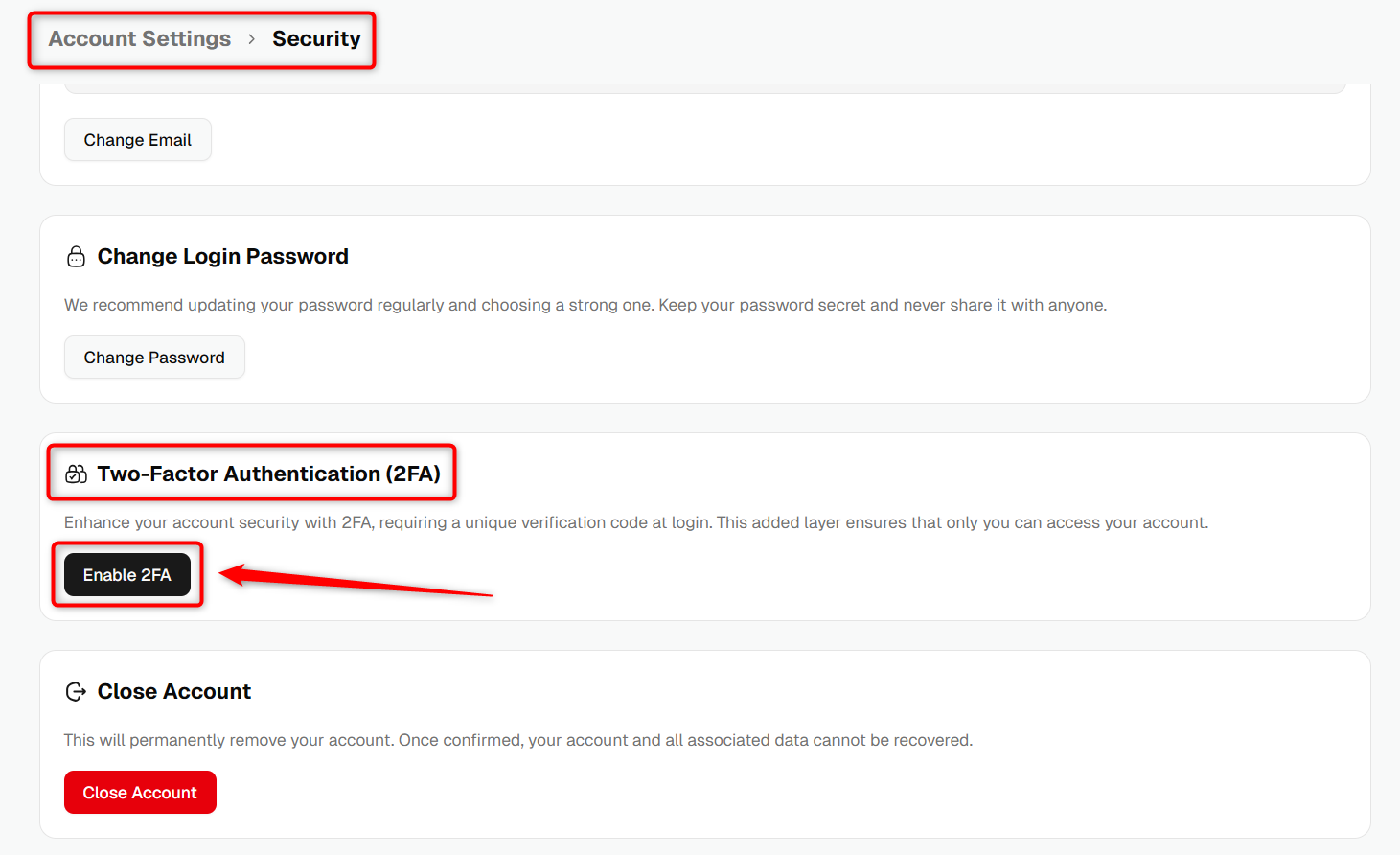Go back to Account Settings breadcrumb

click(140, 39)
